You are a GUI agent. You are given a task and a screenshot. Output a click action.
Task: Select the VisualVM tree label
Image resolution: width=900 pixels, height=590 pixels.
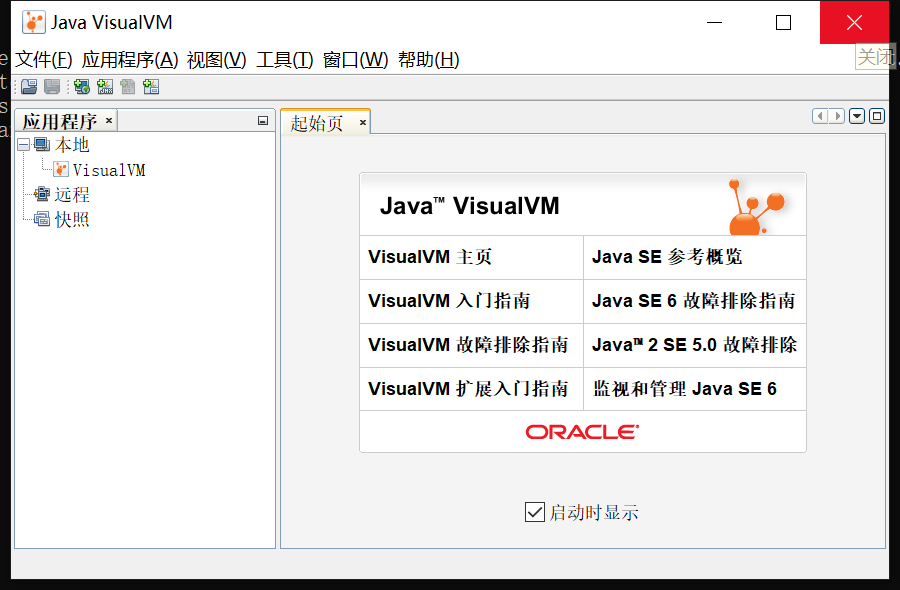pos(109,170)
